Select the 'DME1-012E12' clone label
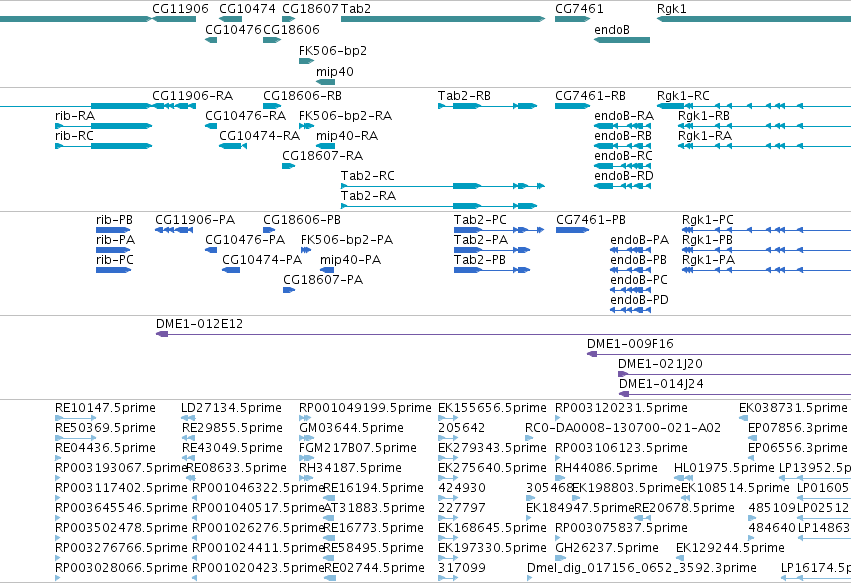The image size is (851, 583). click(x=199, y=324)
